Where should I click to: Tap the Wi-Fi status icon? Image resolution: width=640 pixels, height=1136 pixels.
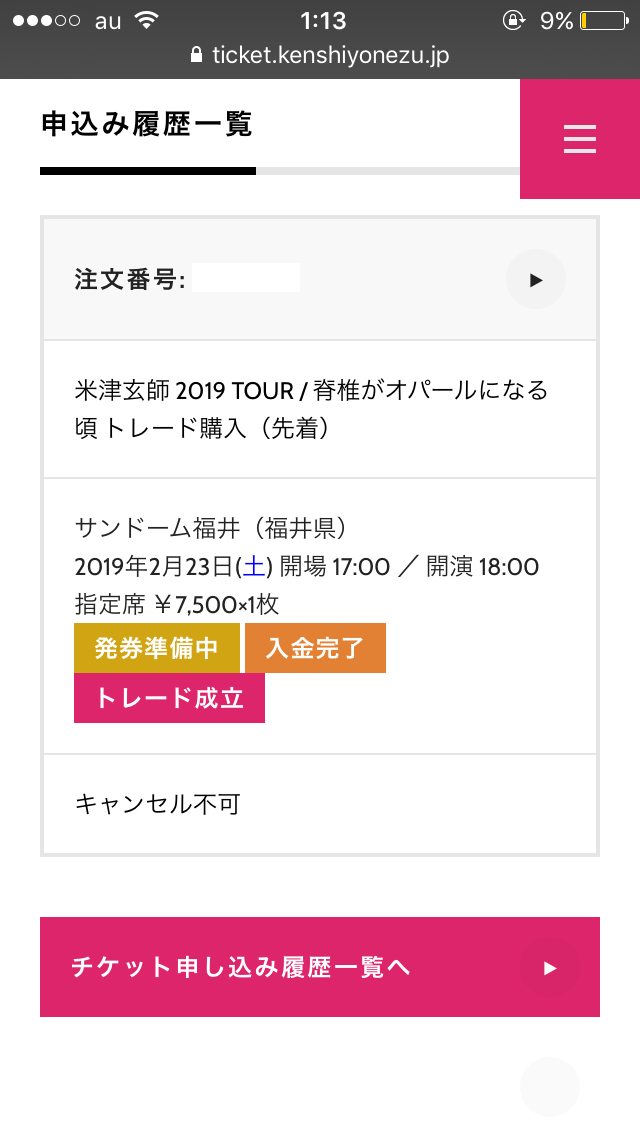click(147, 21)
